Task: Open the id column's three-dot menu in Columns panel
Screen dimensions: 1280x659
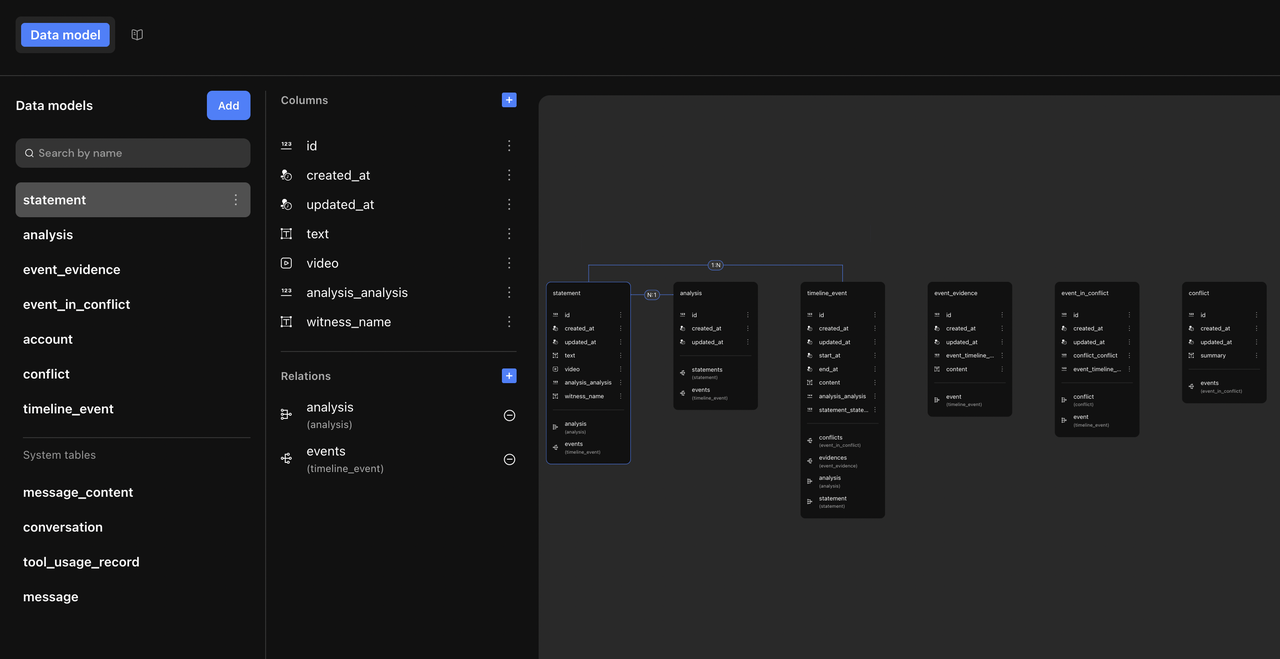Action: 509,146
